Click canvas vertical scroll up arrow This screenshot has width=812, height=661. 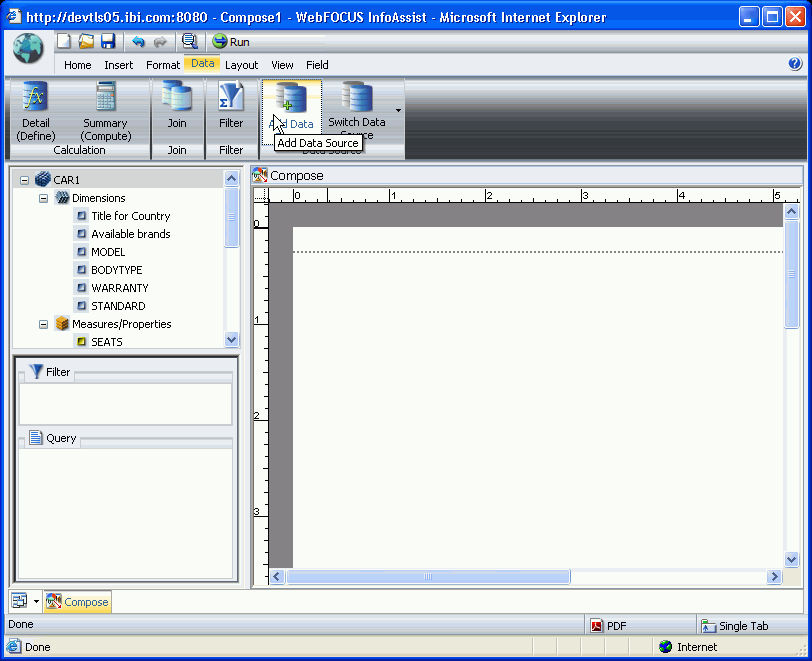click(x=791, y=211)
